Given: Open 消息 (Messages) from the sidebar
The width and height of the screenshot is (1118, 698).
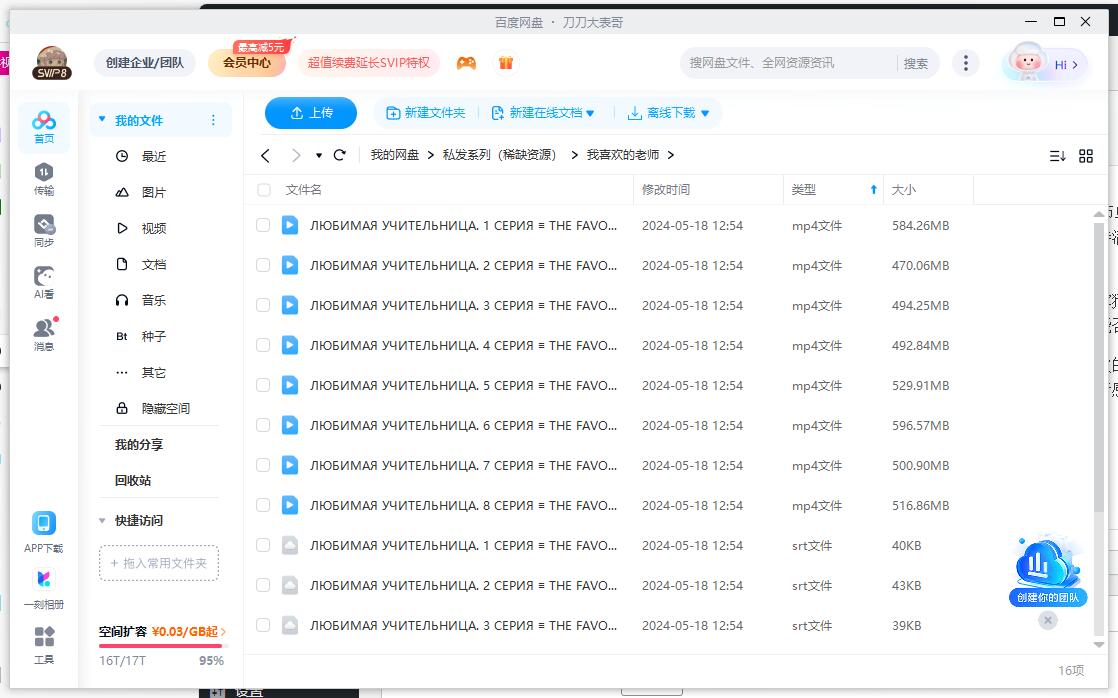Looking at the screenshot, I should (x=44, y=332).
